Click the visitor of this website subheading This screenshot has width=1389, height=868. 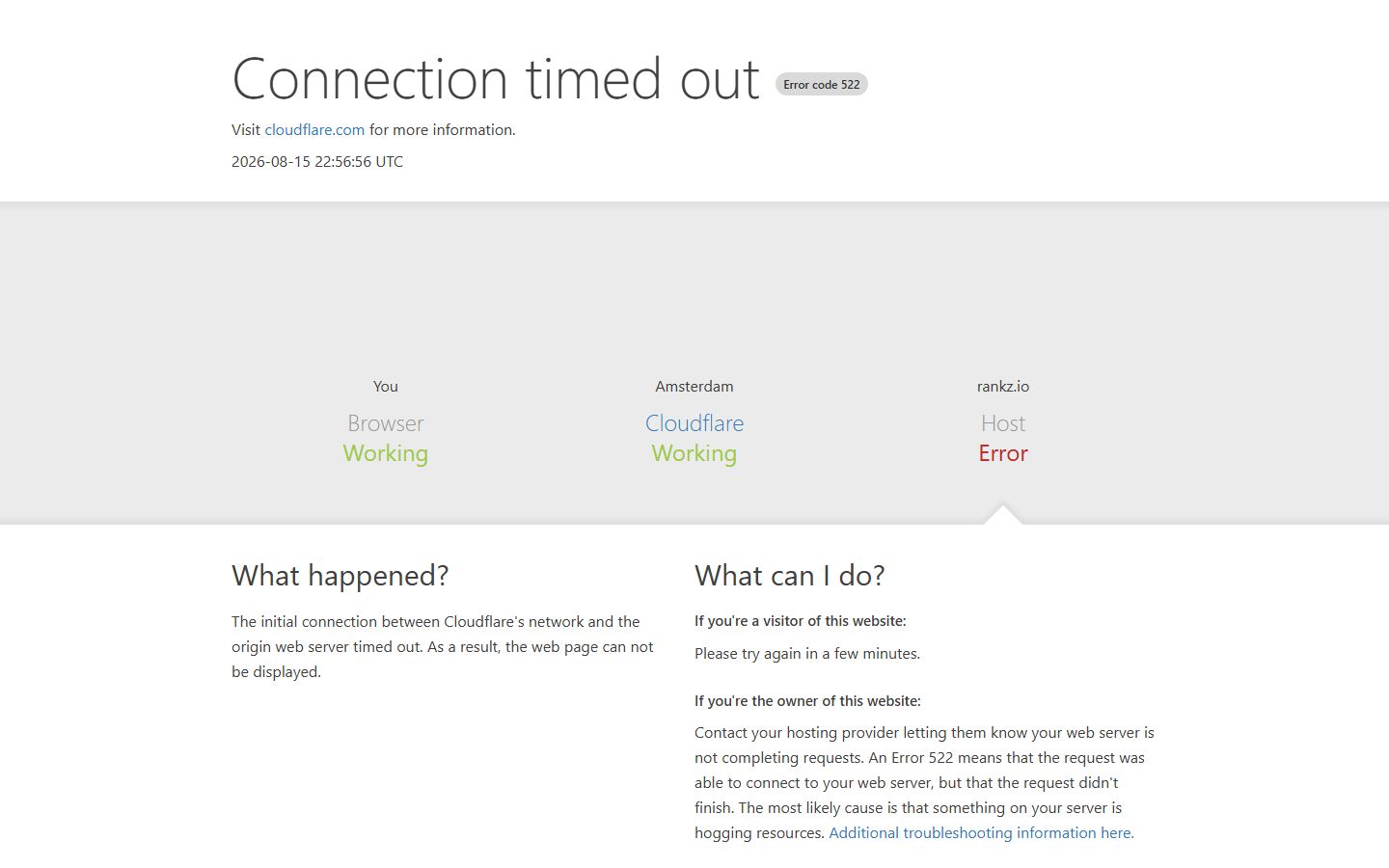(x=801, y=621)
